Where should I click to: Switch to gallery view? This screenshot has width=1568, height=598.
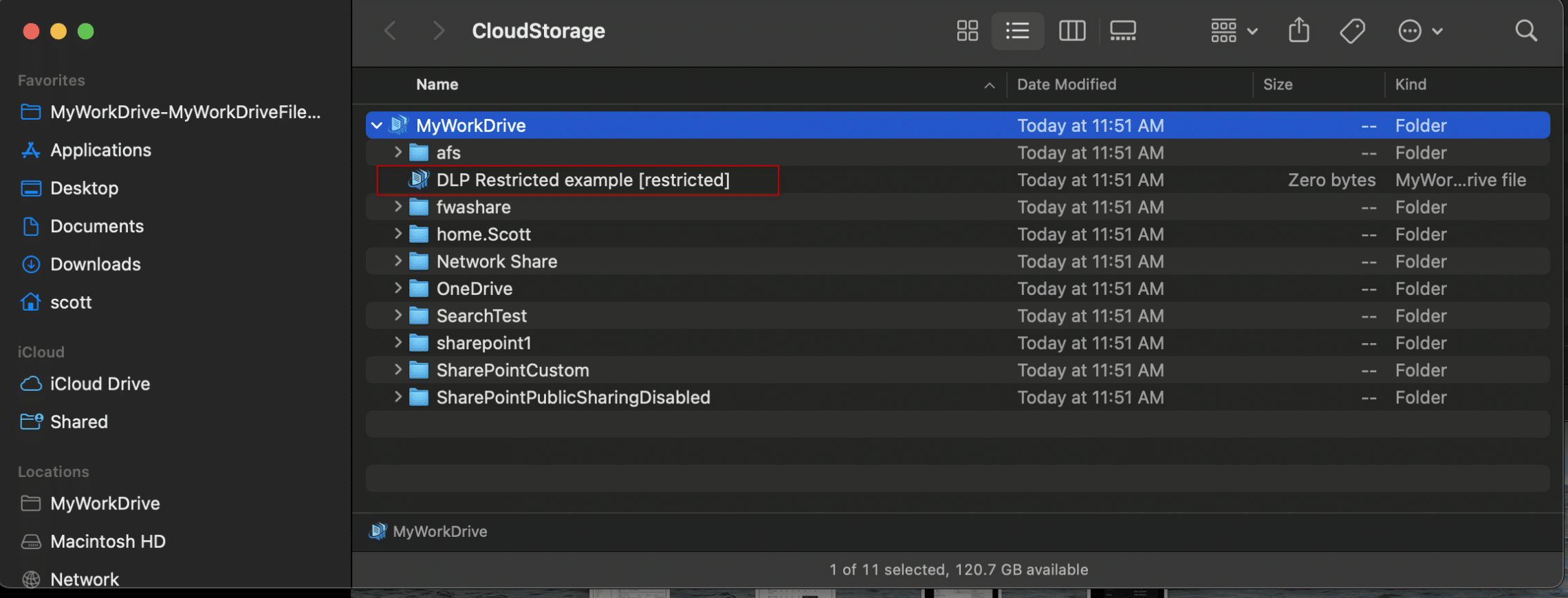[x=1122, y=31]
